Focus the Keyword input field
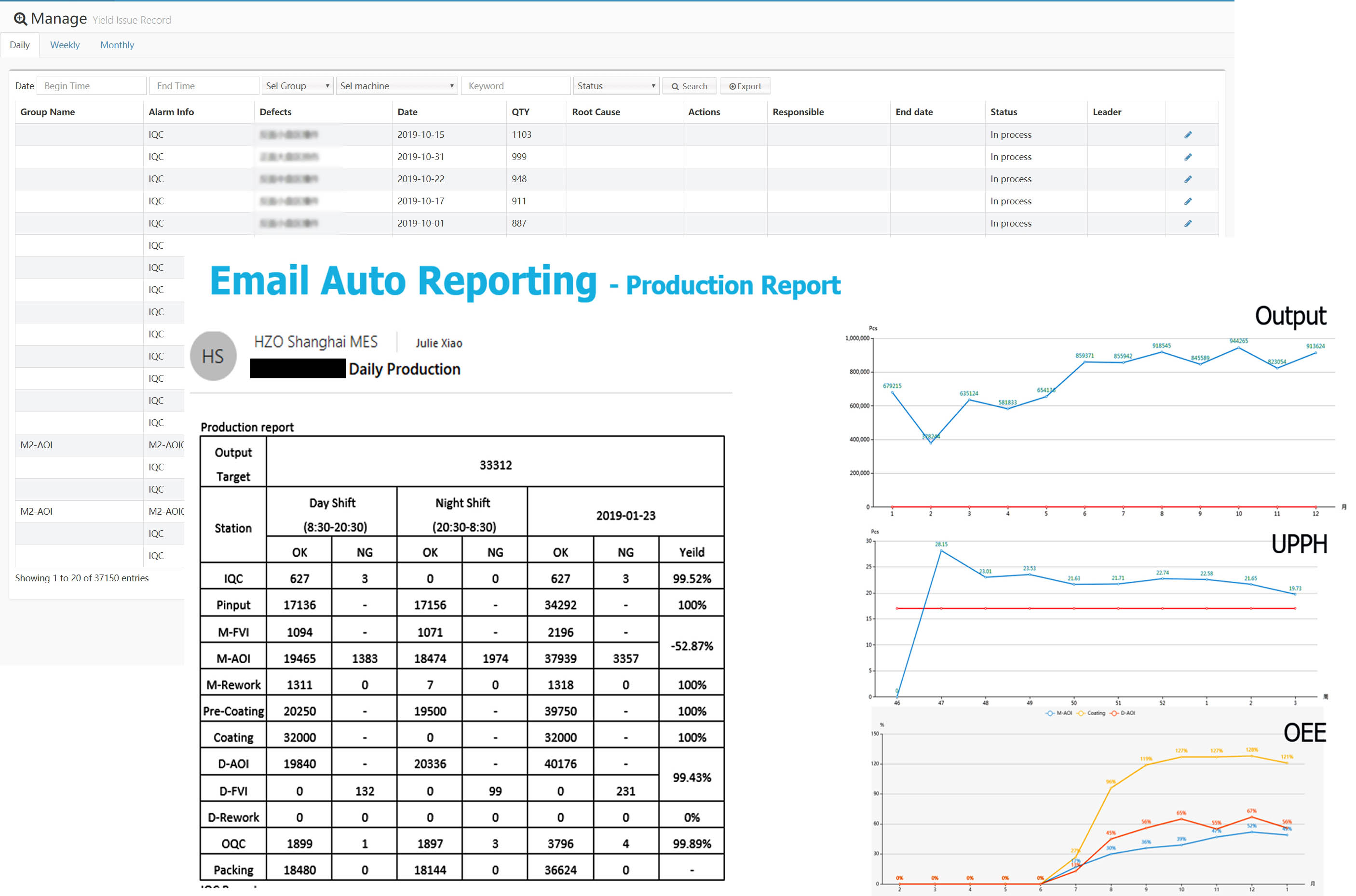This screenshot has width=1356, height=896. tap(515, 86)
